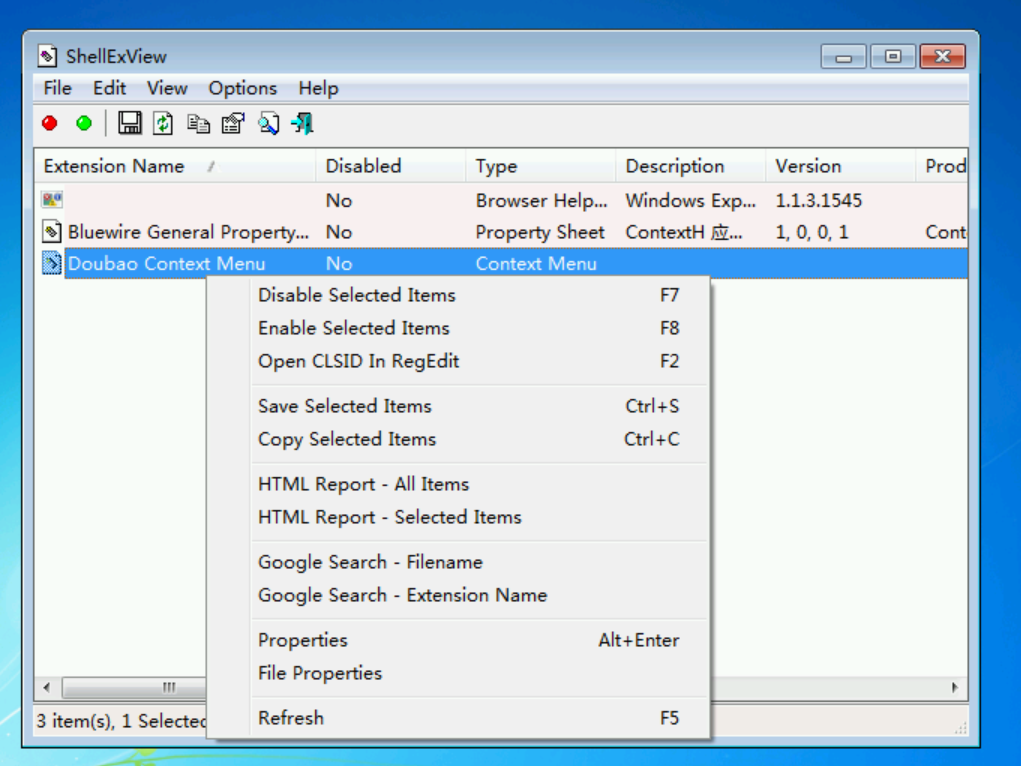Image resolution: width=1021 pixels, height=766 pixels.
Task: Sort by the Disabled column header
Action: (391, 166)
